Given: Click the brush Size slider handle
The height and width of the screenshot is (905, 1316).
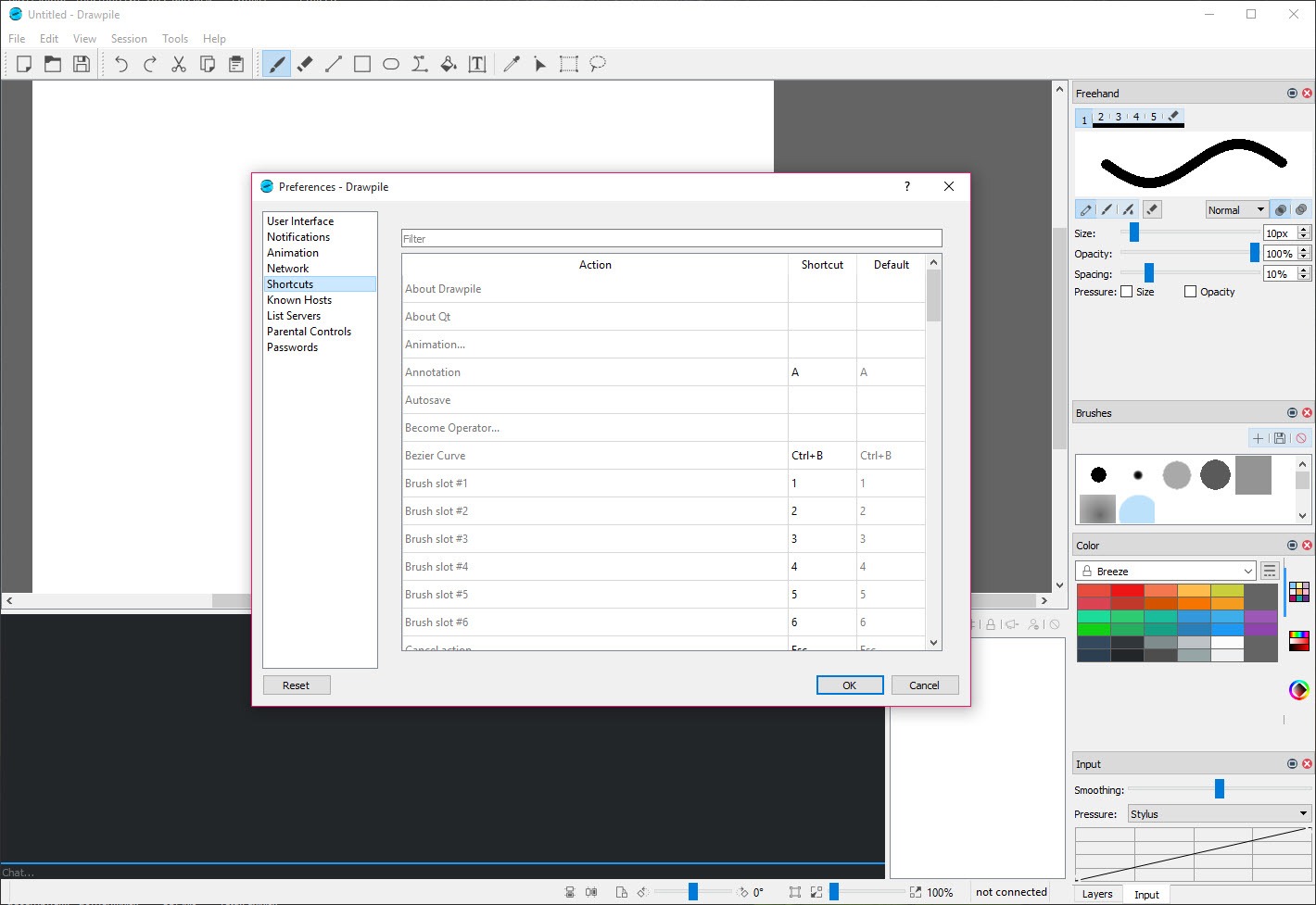Looking at the screenshot, I should tap(1134, 233).
